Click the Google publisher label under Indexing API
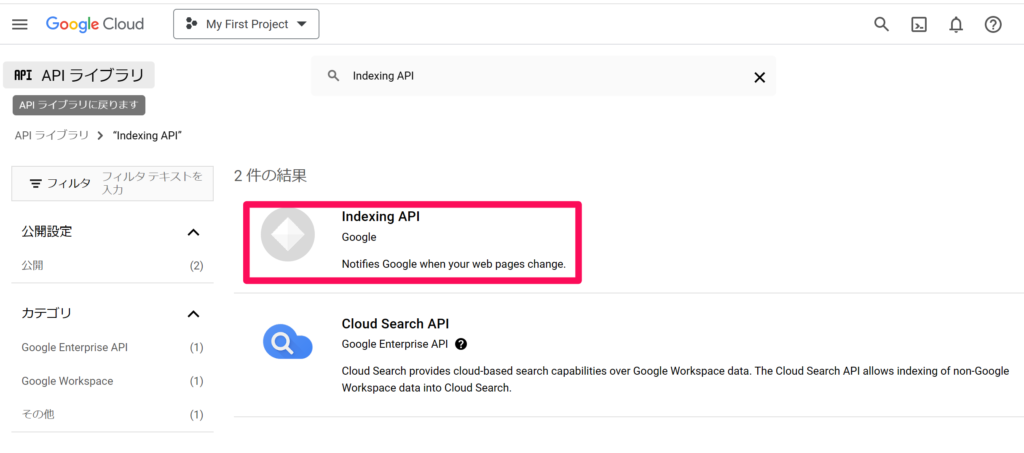 359,237
